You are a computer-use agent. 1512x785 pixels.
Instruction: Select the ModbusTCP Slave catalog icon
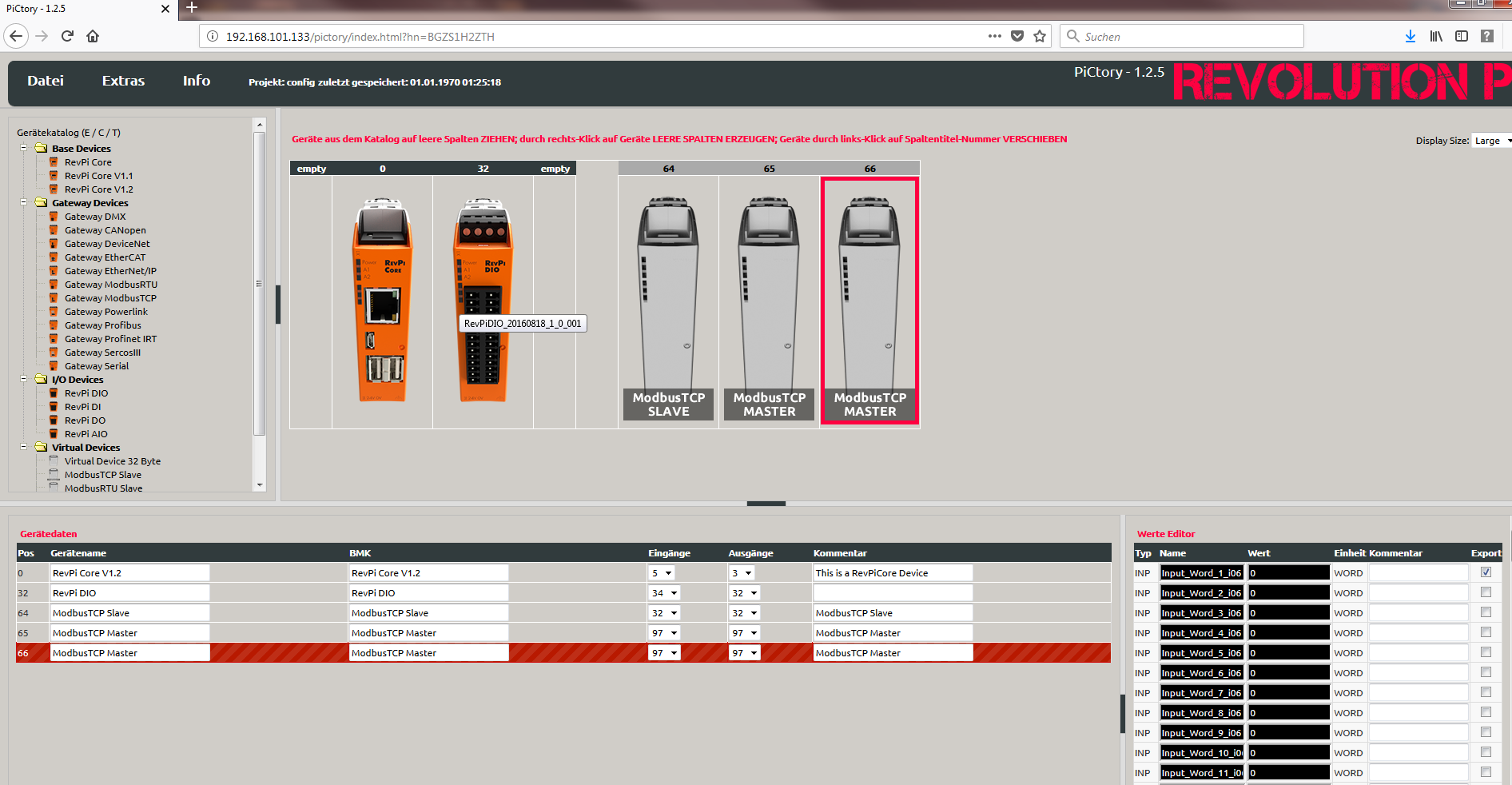pos(54,475)
